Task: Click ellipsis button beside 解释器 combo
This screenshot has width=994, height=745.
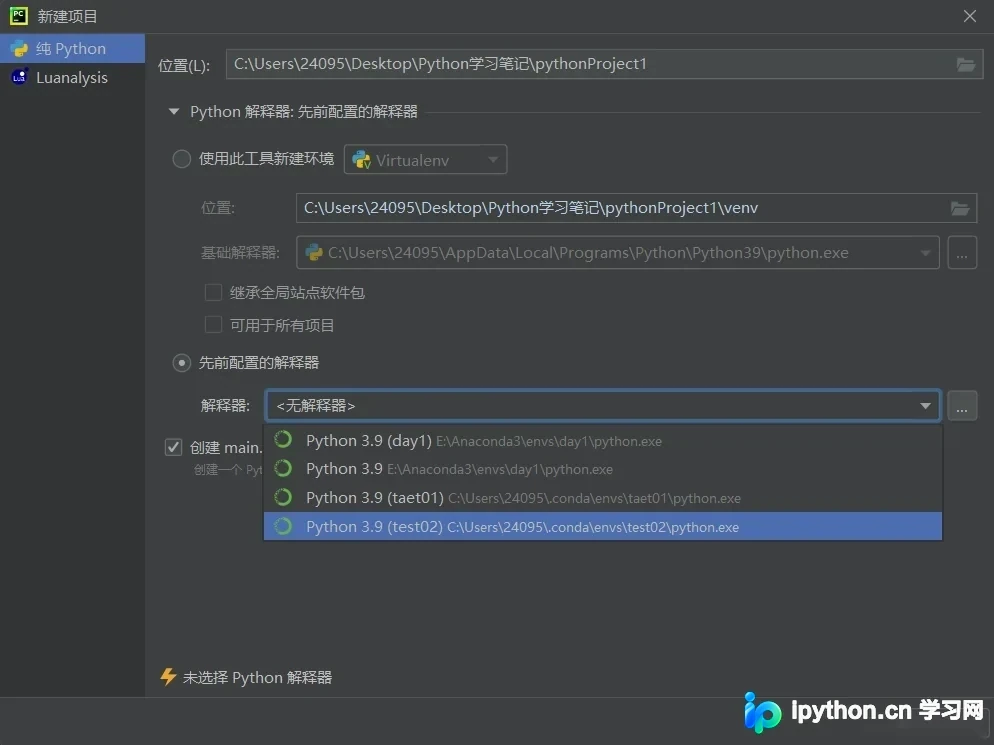Action: pos(962,406)
